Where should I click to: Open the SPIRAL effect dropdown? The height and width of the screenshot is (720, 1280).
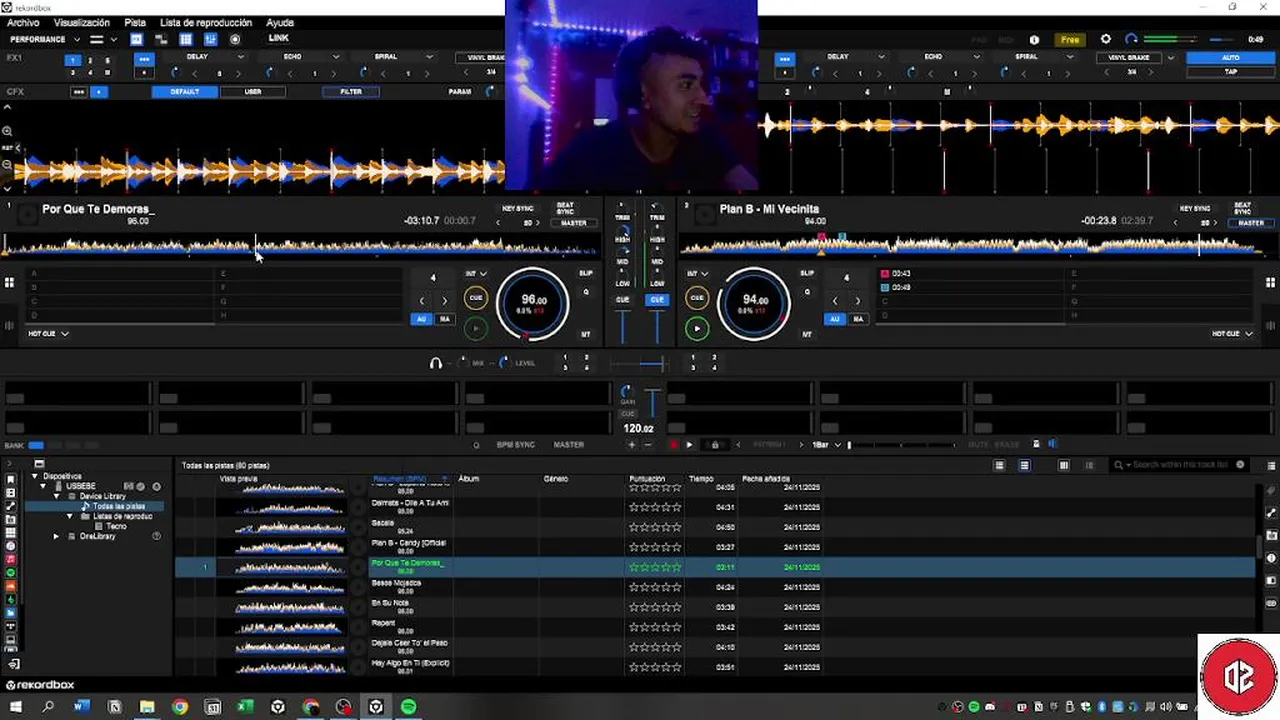click(x=394, y=57)
